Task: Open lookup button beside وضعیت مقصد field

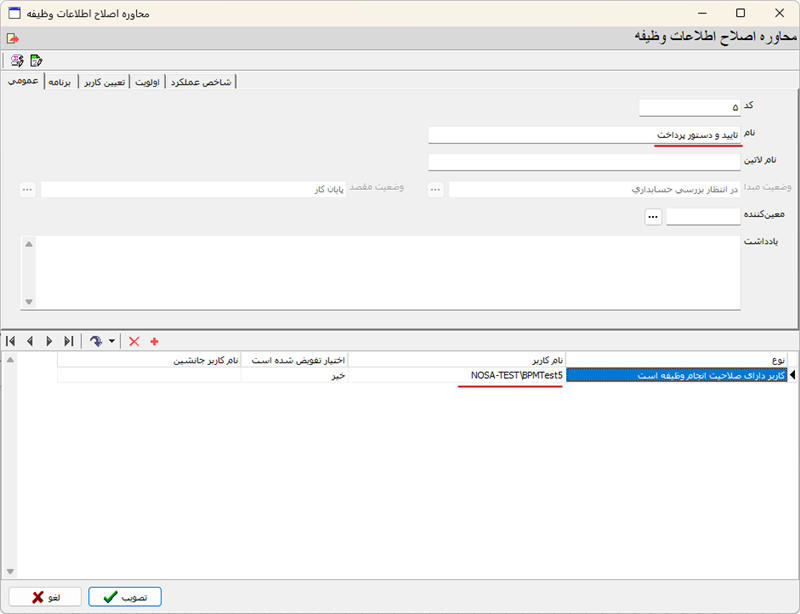Action: (27, 189)
